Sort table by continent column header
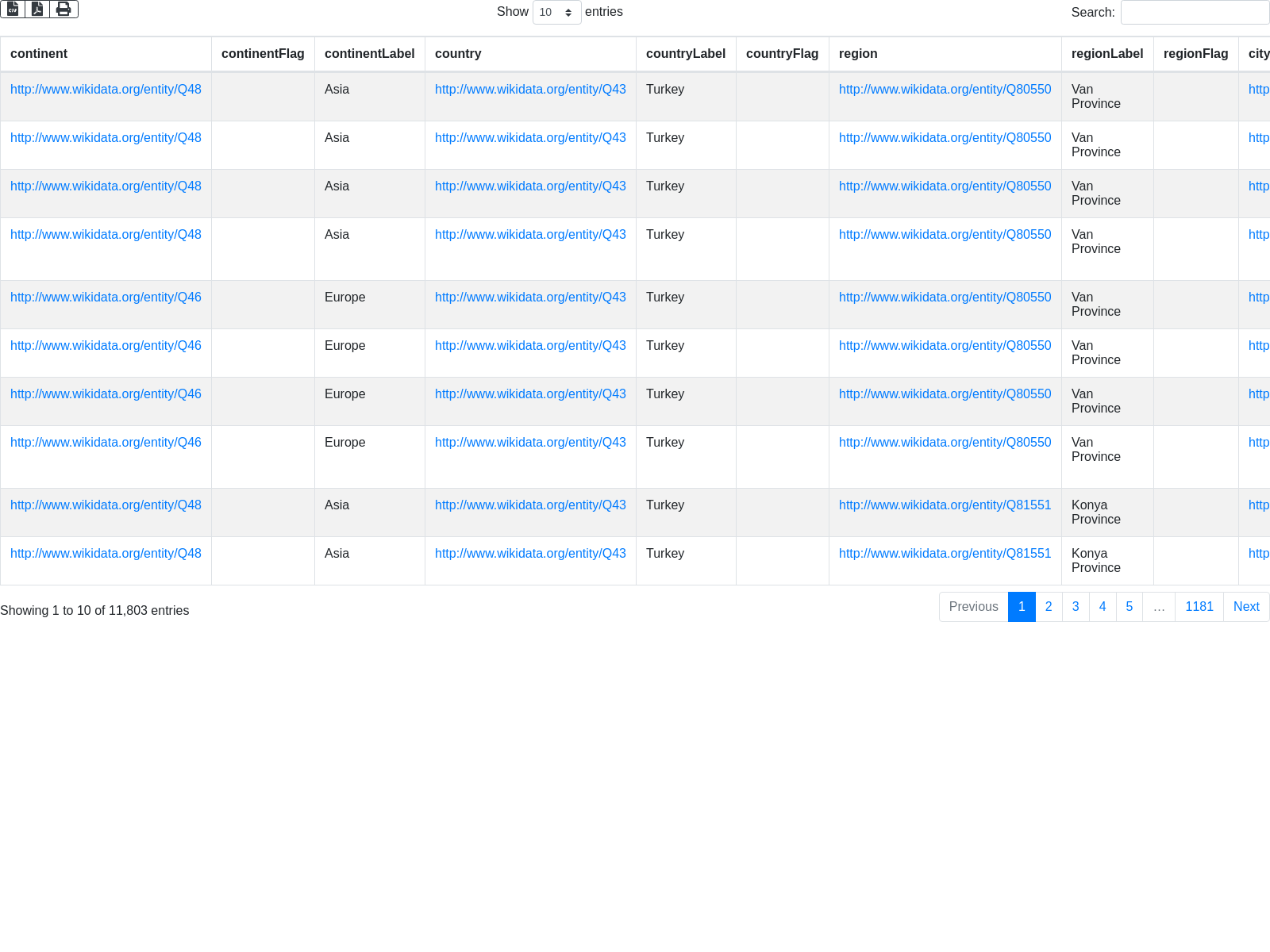Viewport: 1270px width, 952px height. click(x=39, y=54)
